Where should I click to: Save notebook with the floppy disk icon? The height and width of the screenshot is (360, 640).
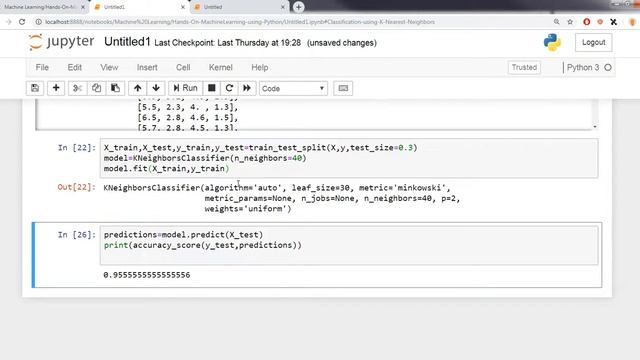(35, 88)
